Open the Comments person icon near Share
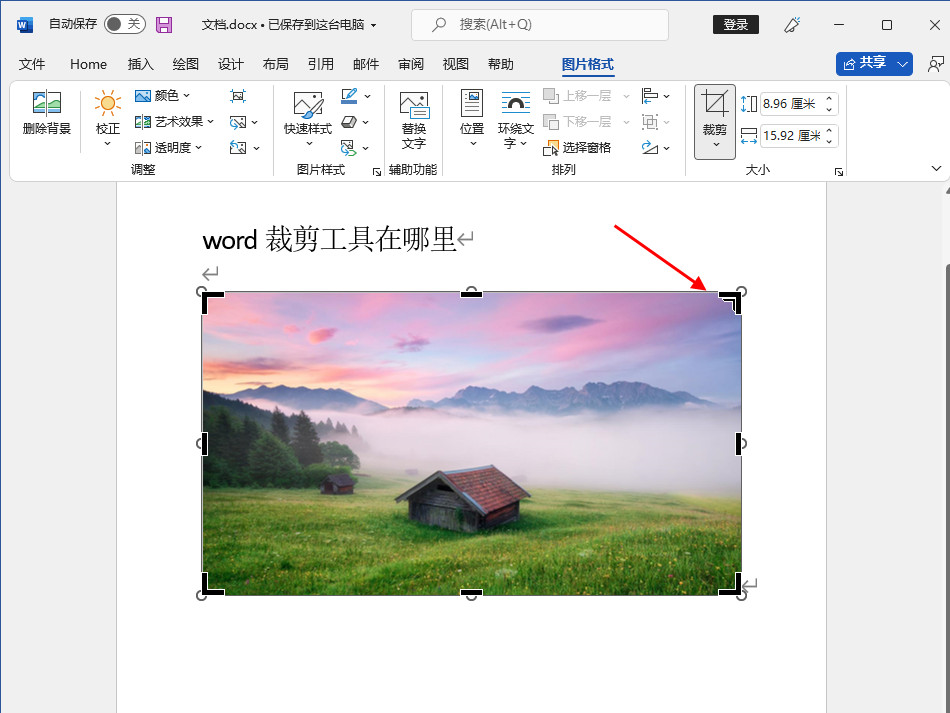 [x=935, y=64]
